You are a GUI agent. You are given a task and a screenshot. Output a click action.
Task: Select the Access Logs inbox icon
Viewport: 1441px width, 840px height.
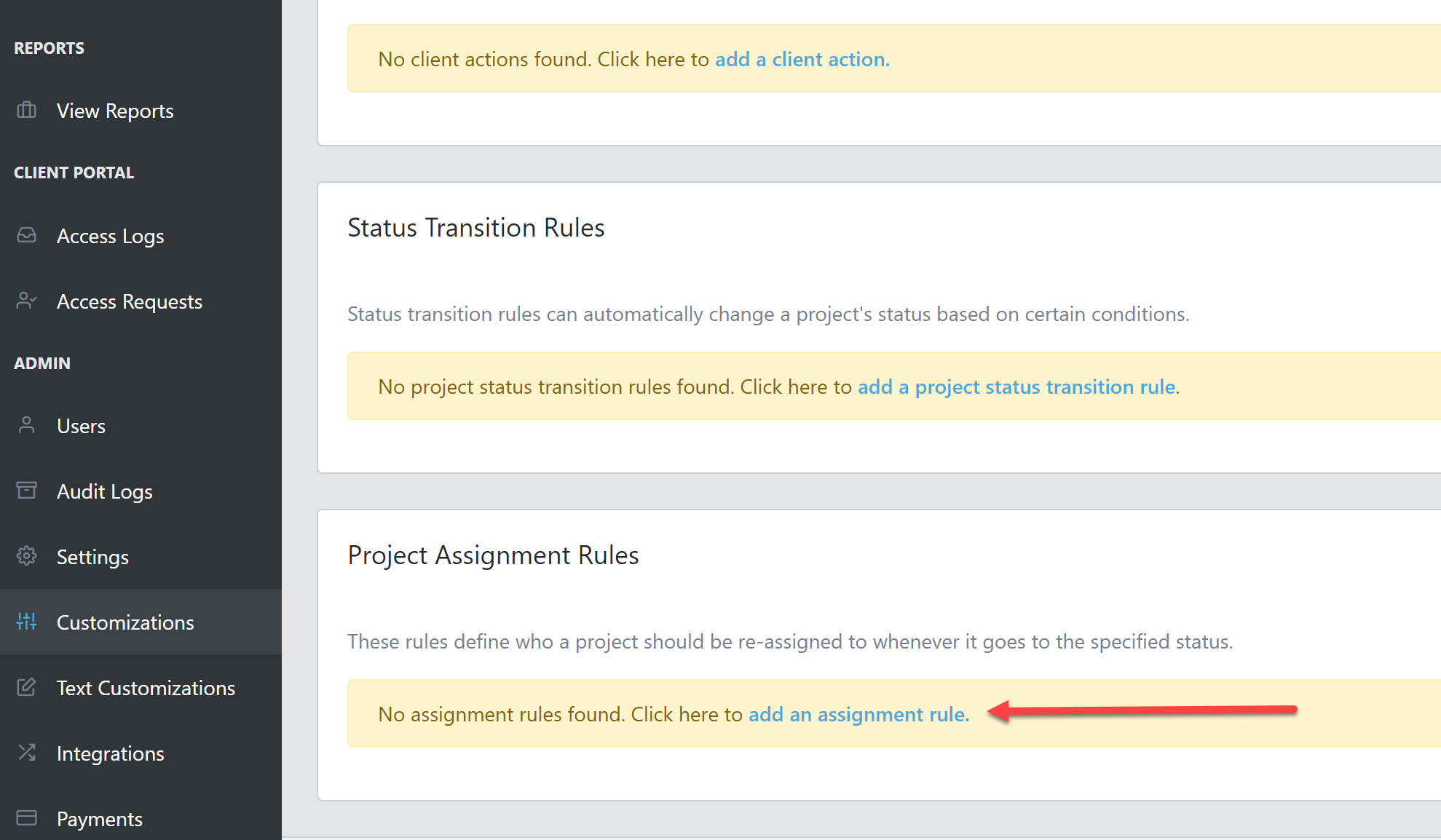pyautogui.click(x=26, y=235)
